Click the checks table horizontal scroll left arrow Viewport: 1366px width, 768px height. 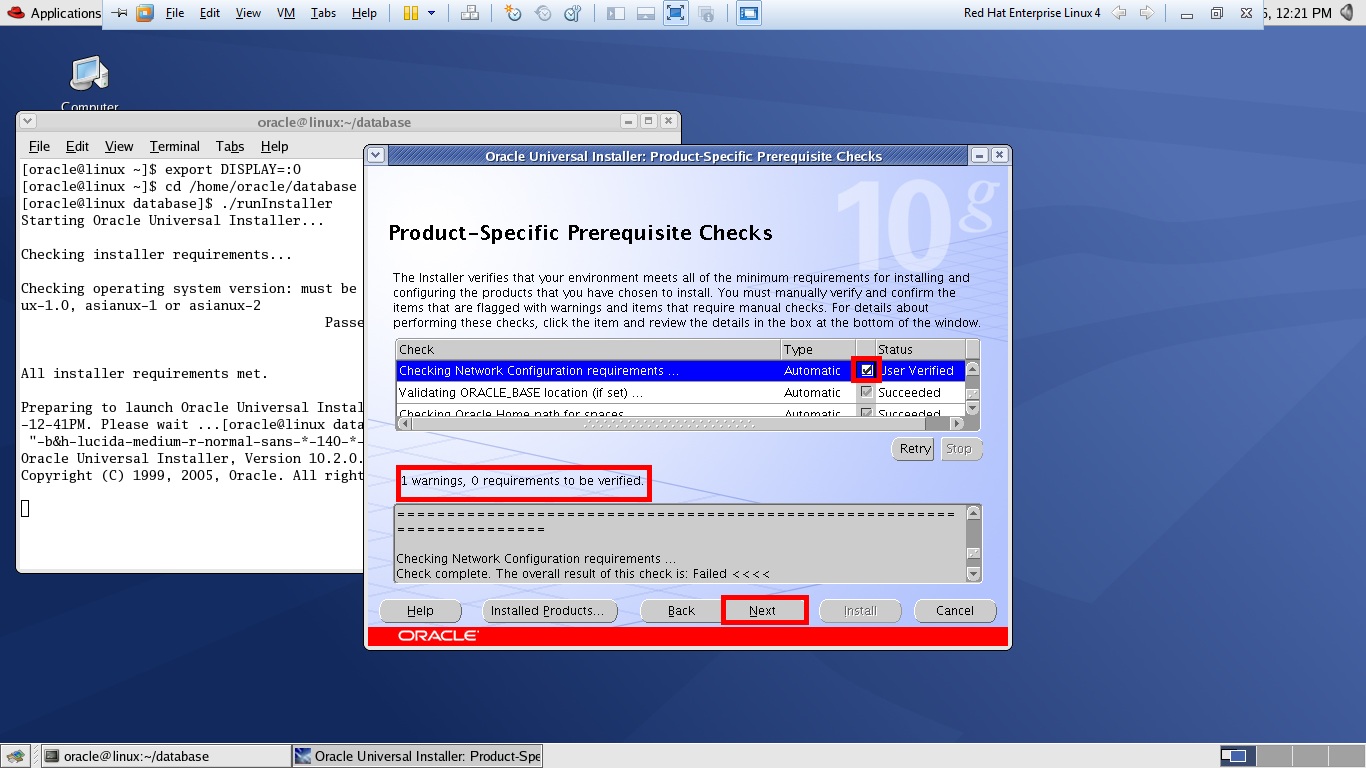coord(404,424)
